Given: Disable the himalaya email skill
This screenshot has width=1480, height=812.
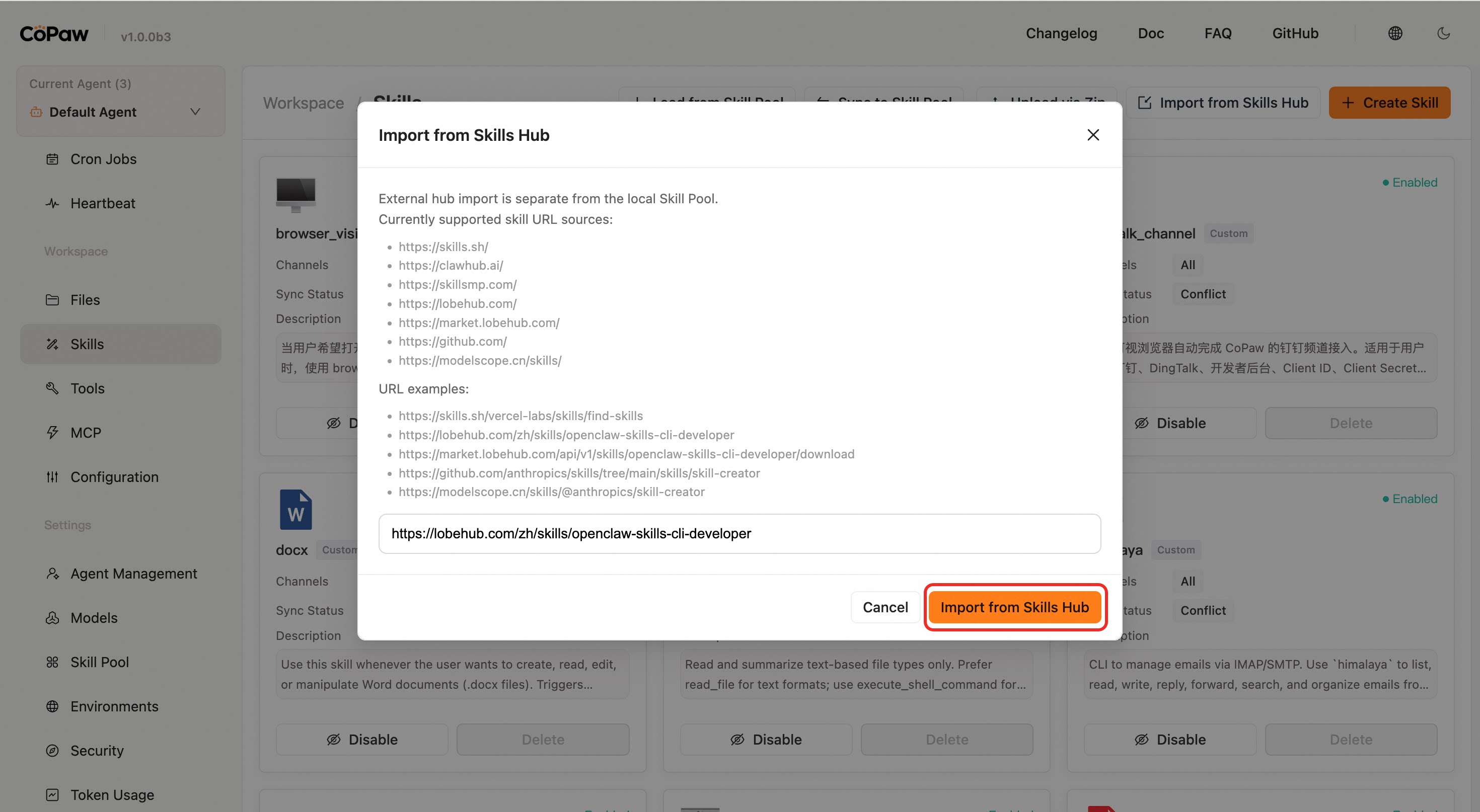Looking at the screenshot, I should point(1170,739).
